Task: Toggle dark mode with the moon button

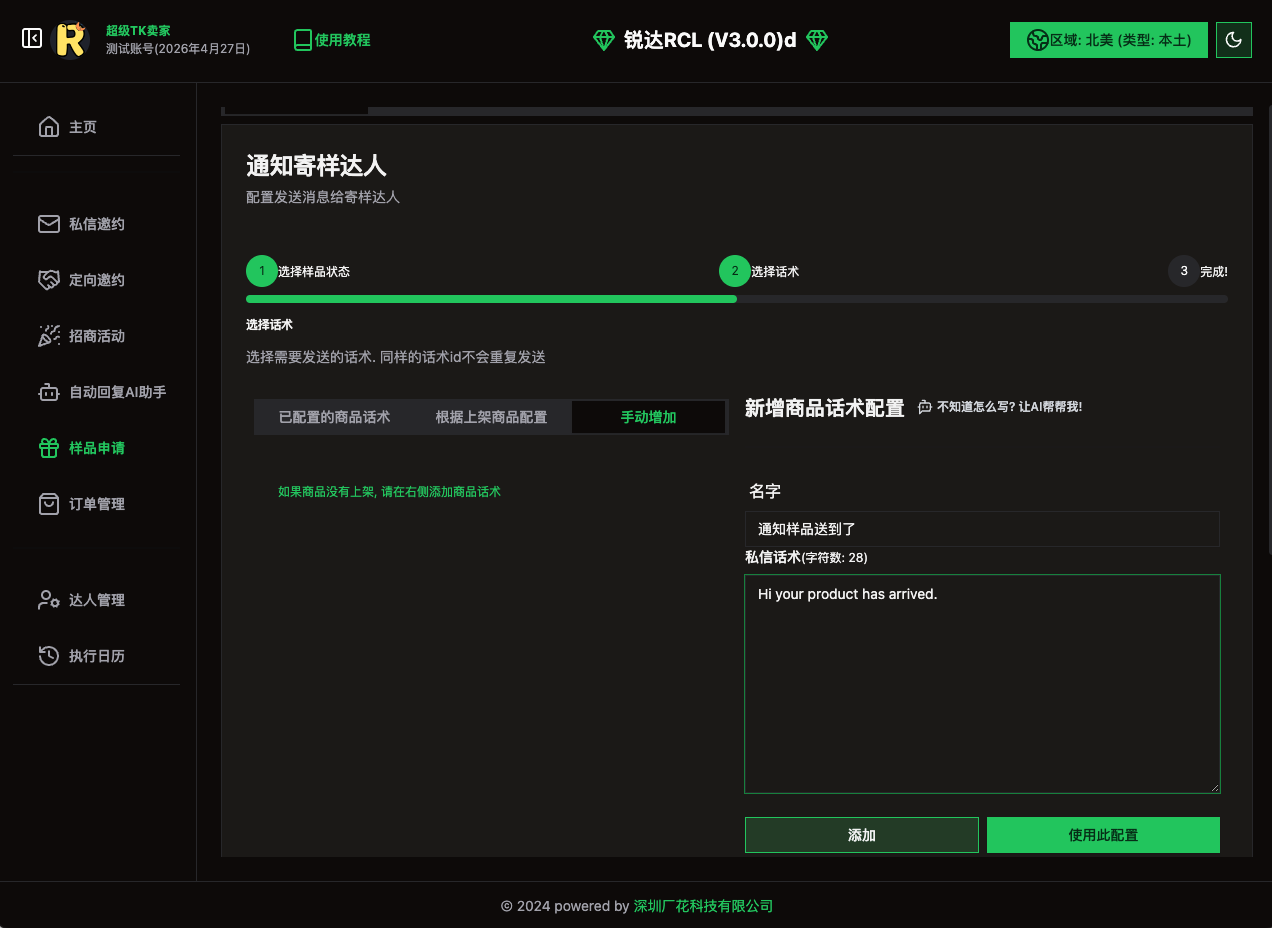Action: click(x=1233, y=40)
